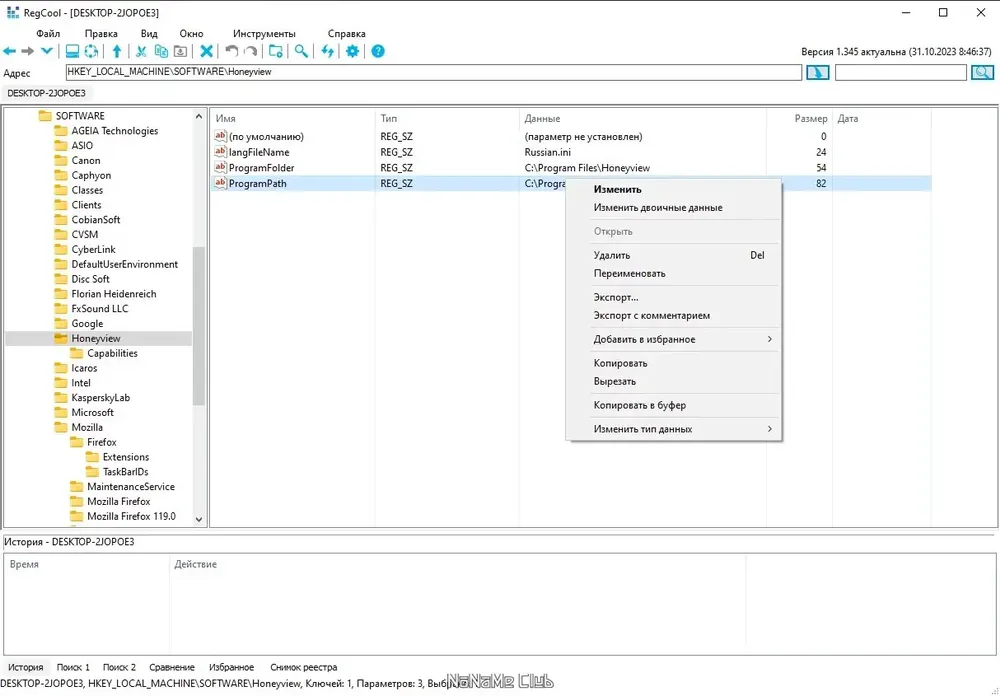Click the back arrow toolbar icon
Image resolution: width=1000 pixels, height=696 pixels.
10,51
